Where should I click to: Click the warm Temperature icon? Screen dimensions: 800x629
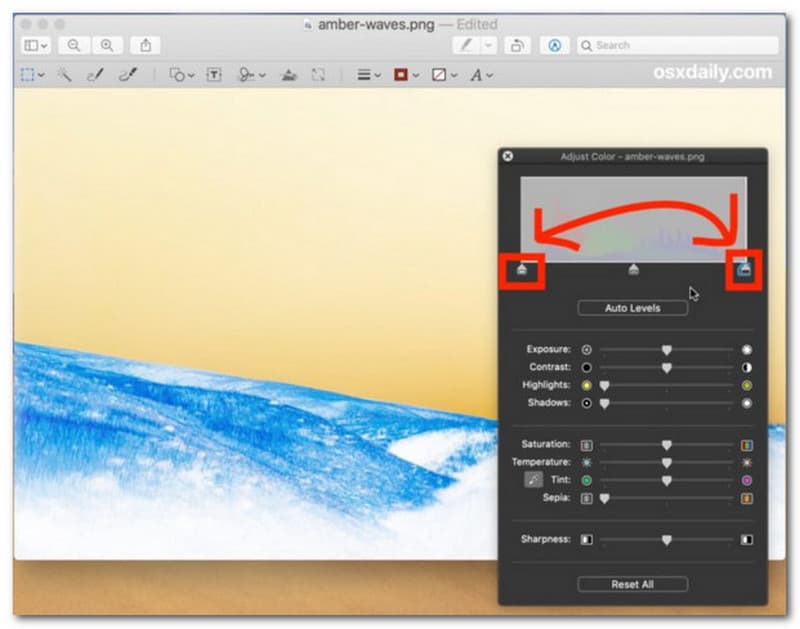[x=747, y=463]
